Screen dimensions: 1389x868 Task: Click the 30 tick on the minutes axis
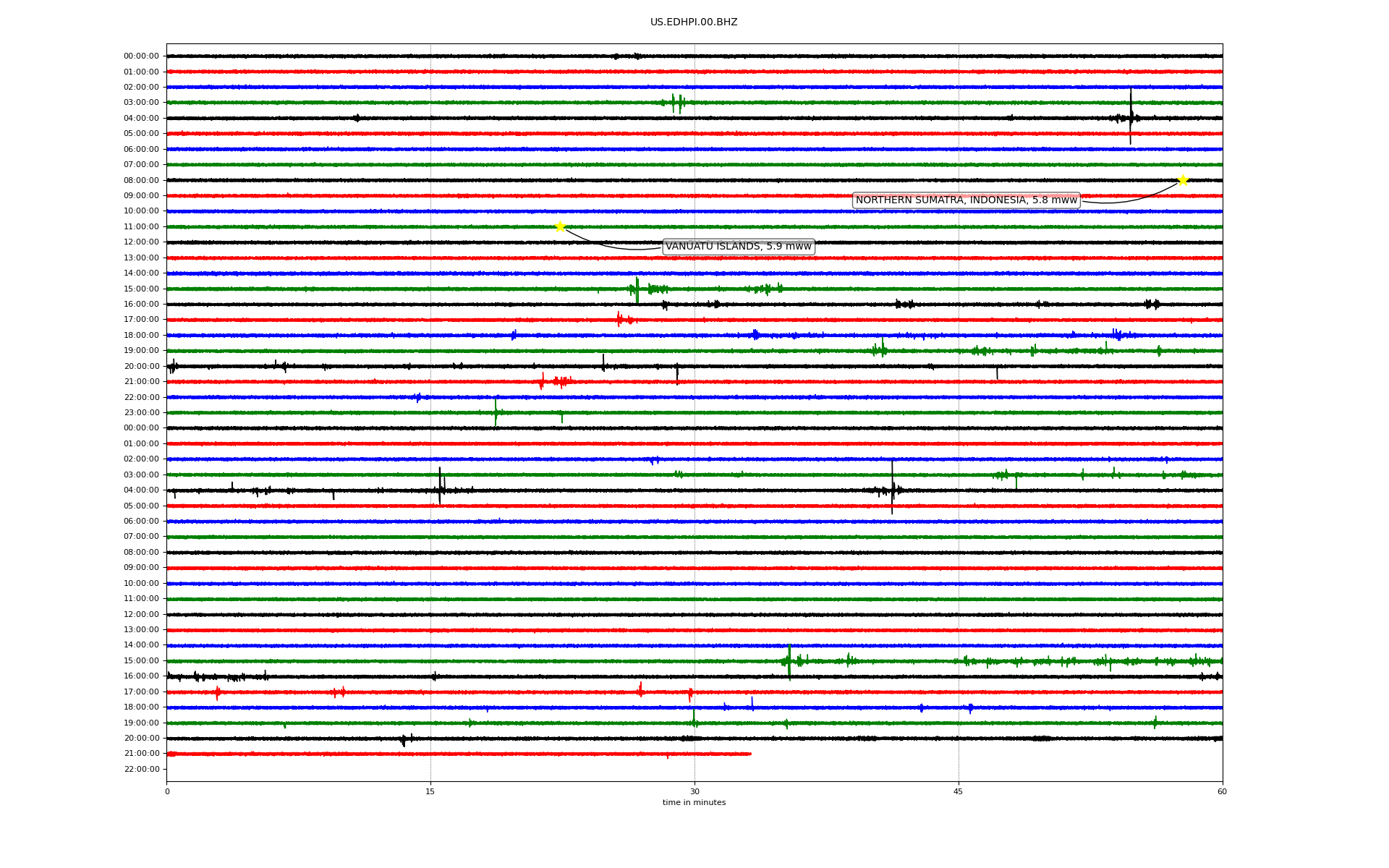[x=694, y=791]
